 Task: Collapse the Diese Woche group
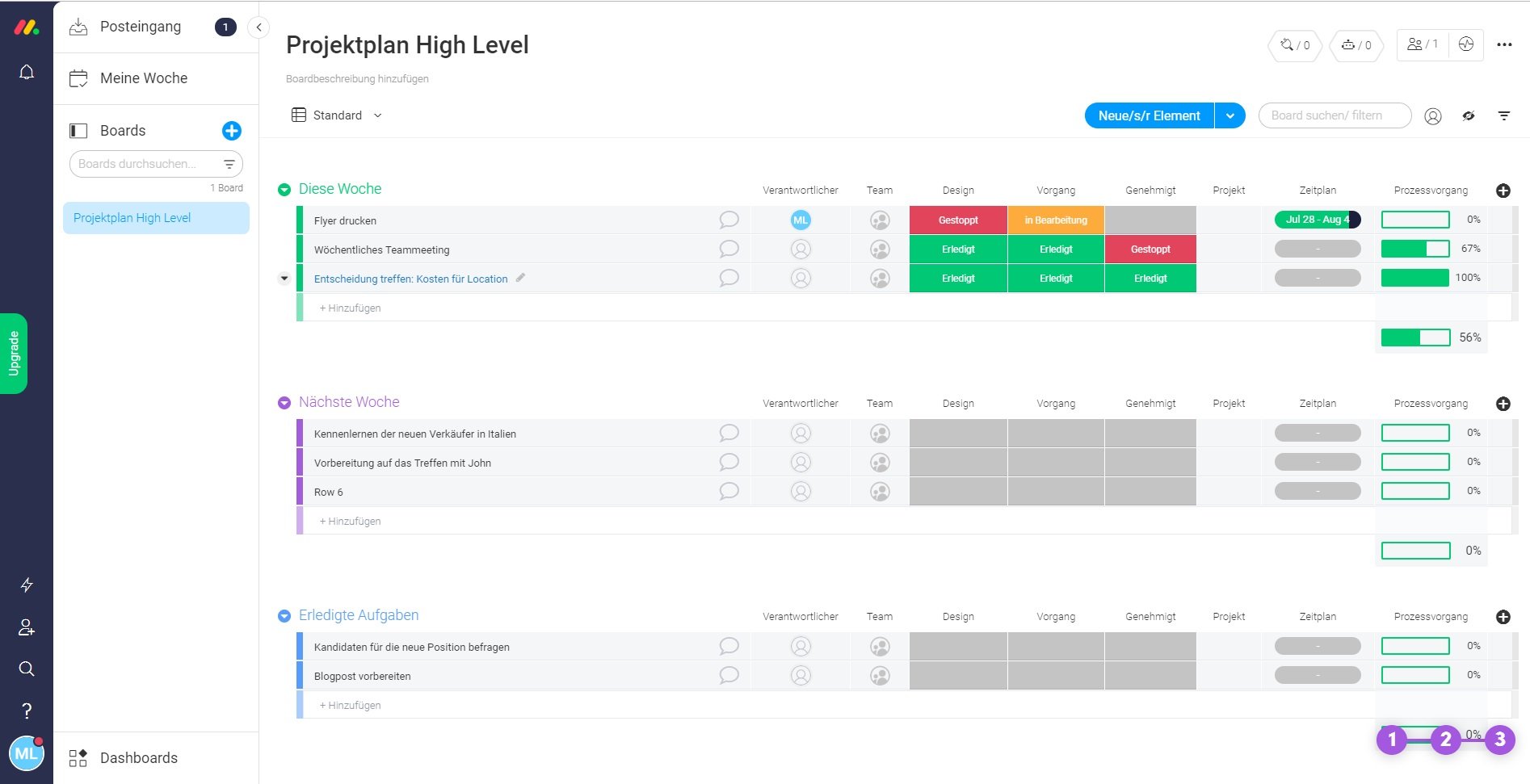click(284, 190)
